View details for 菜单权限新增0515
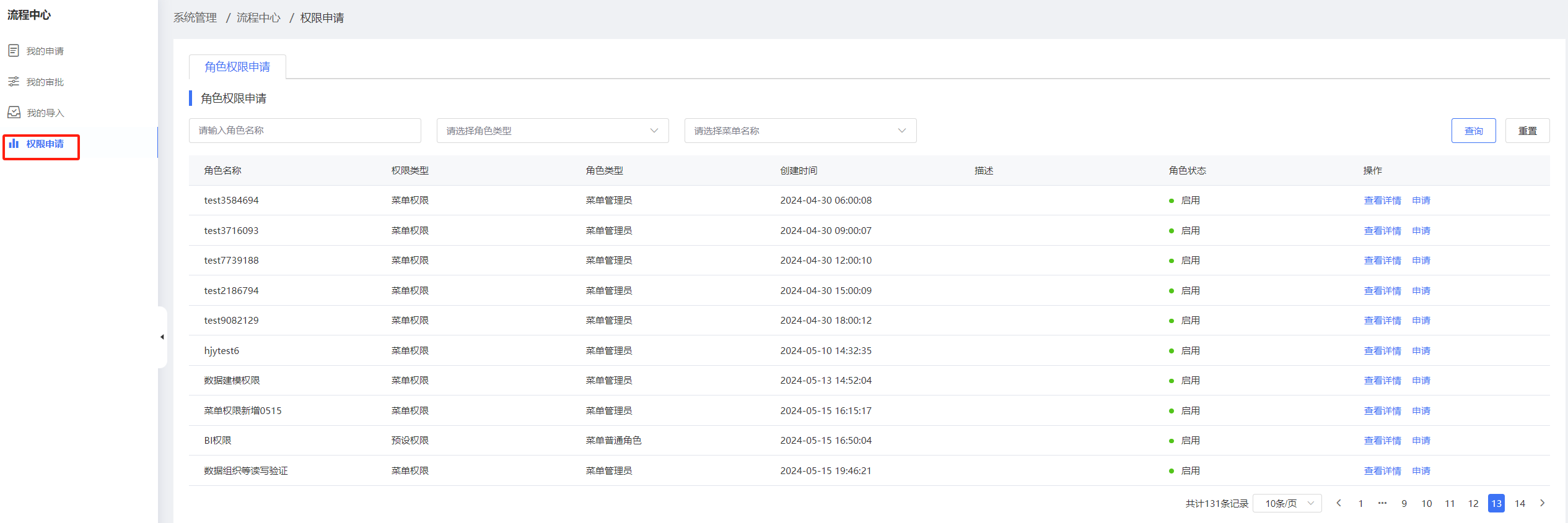This screenshot has width=1568, height=523. tap(1382, 411)
